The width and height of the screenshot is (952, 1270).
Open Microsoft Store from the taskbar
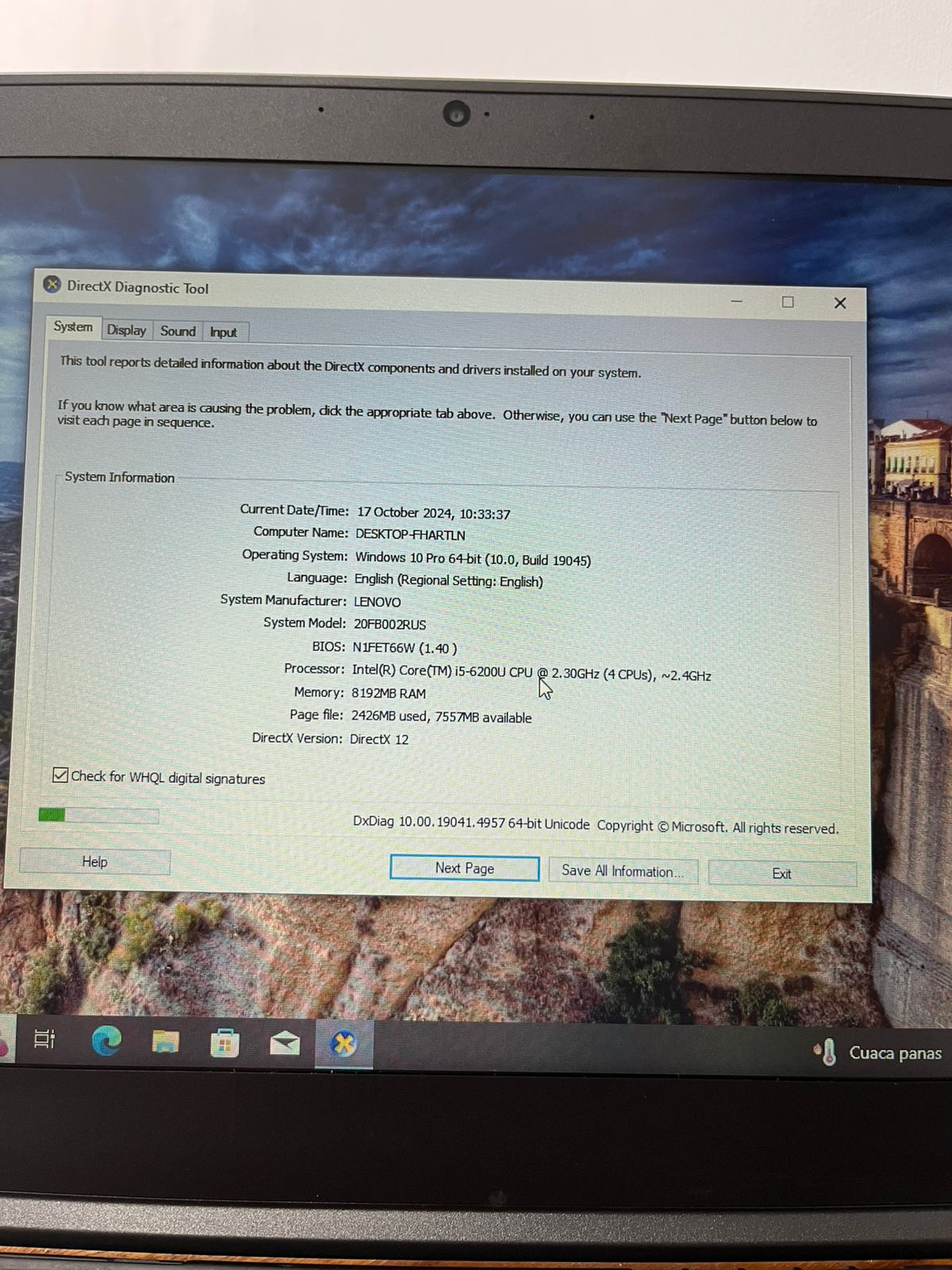[x=225, y=1042]
